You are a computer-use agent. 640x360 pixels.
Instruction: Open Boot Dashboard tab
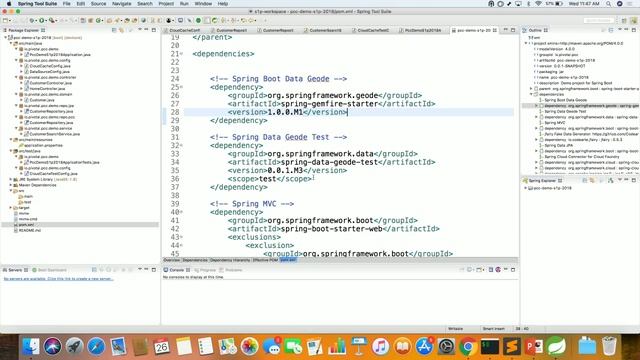pos(49,270)
